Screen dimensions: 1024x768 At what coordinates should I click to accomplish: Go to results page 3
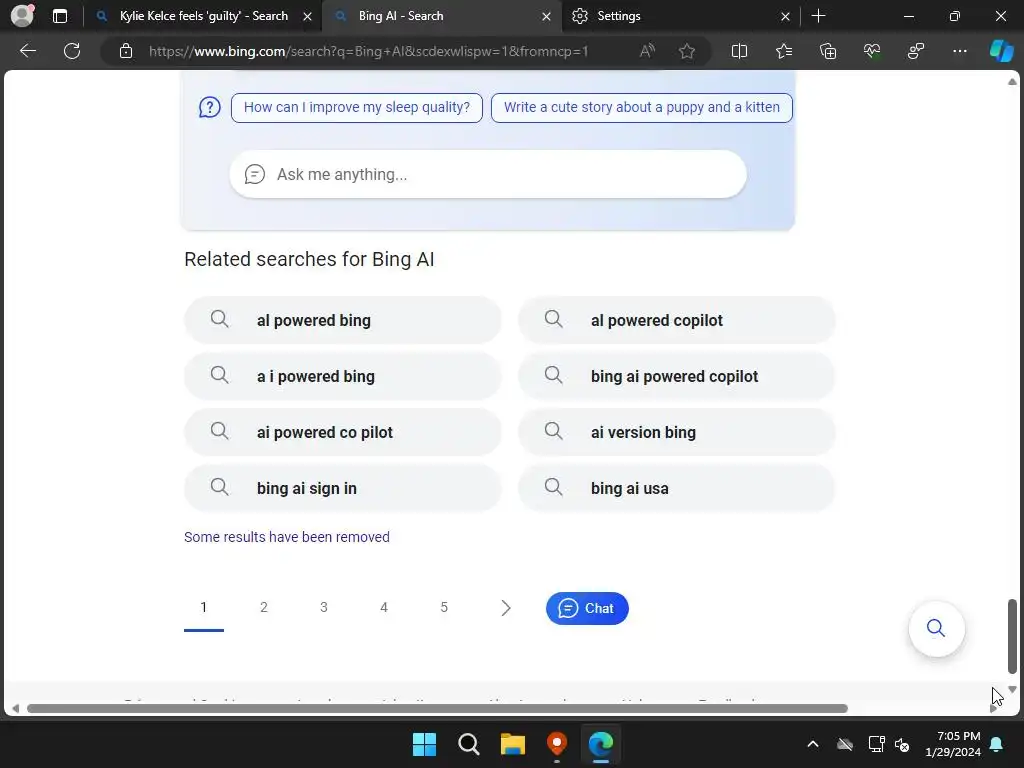[324, 607]
